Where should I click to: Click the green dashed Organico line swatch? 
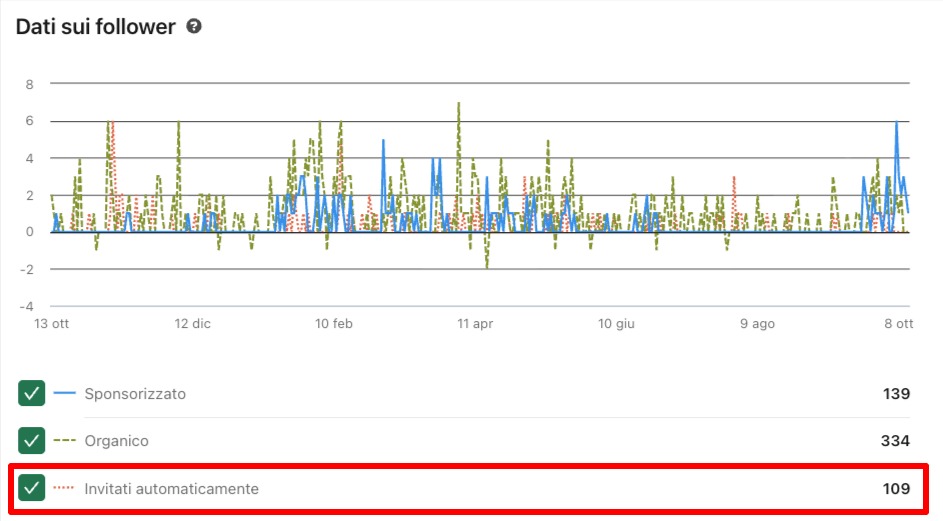pos(65,440)
